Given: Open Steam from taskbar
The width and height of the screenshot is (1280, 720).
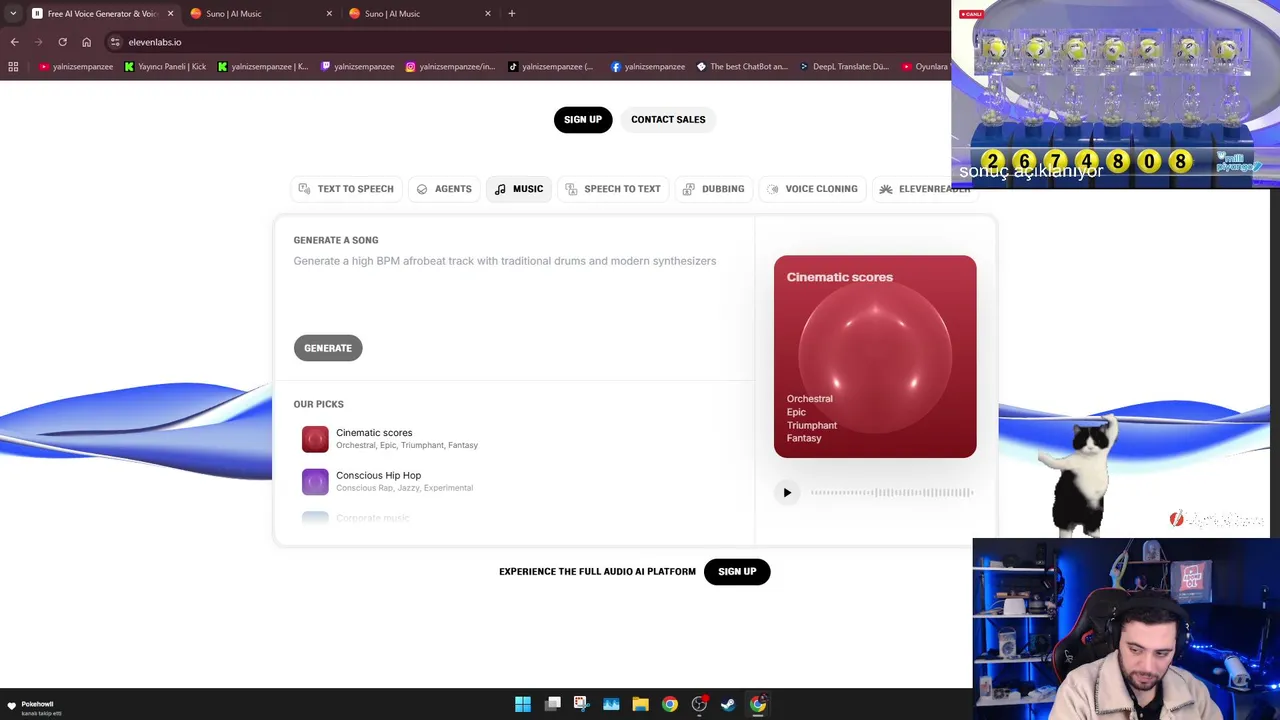Looking at the screenshot, I should coord(728,704).
